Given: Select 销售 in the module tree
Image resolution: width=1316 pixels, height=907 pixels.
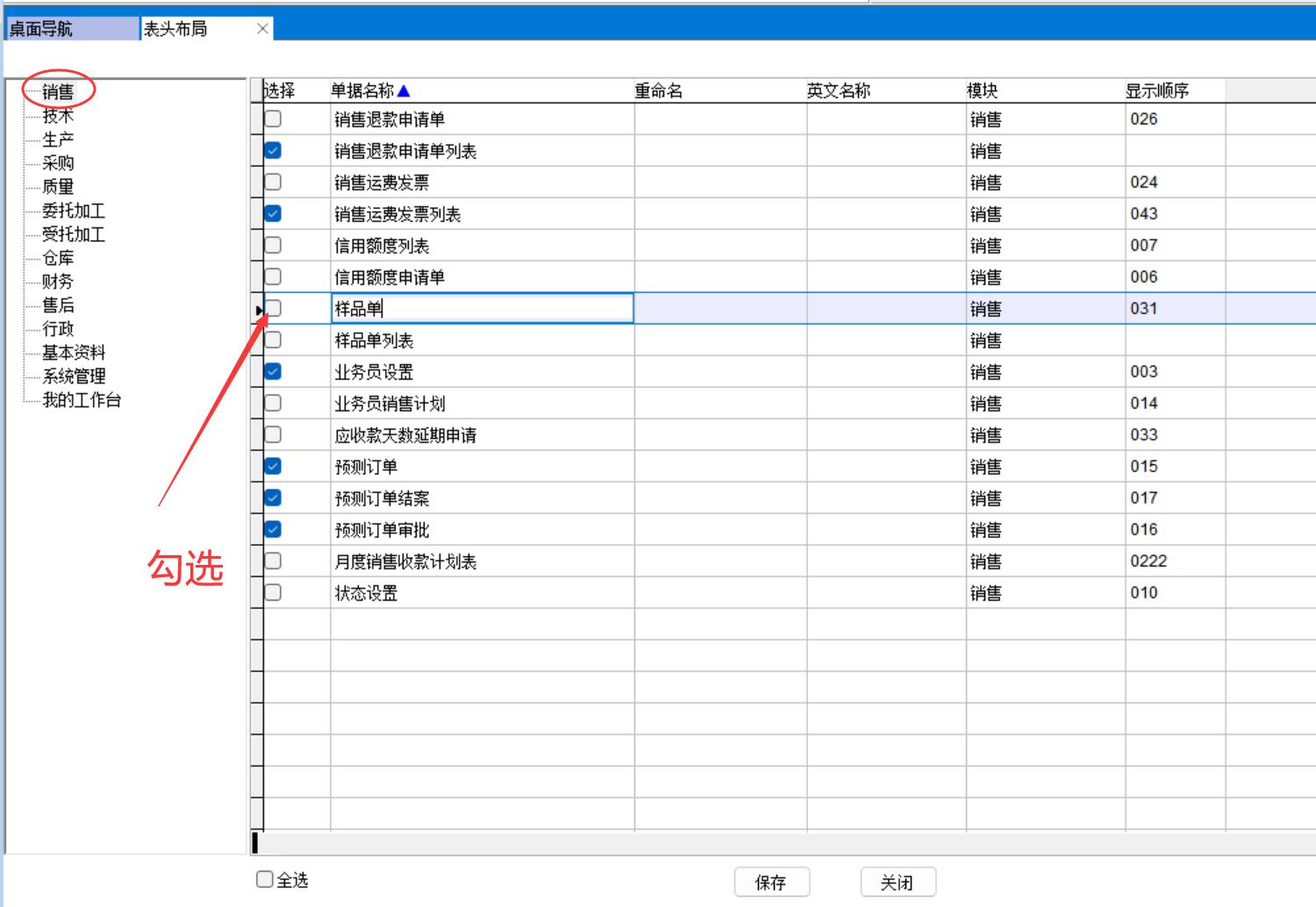Looking at the screenshot, I should [58, 91].
